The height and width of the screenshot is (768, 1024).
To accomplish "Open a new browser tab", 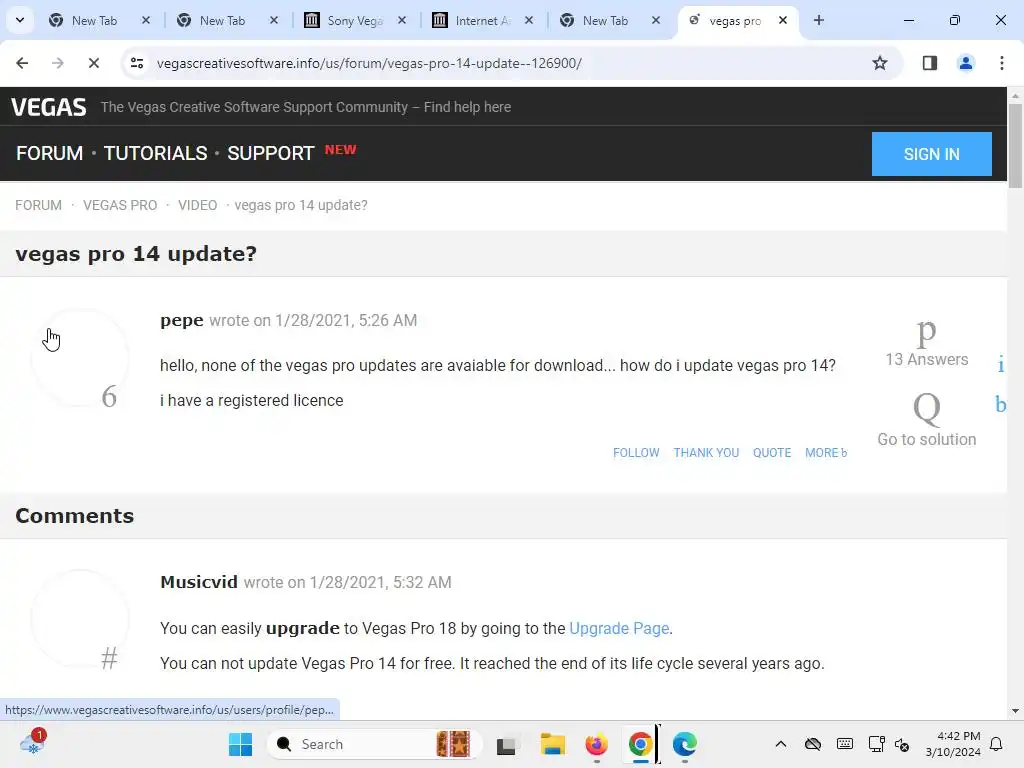I will [x=818, y=20].
